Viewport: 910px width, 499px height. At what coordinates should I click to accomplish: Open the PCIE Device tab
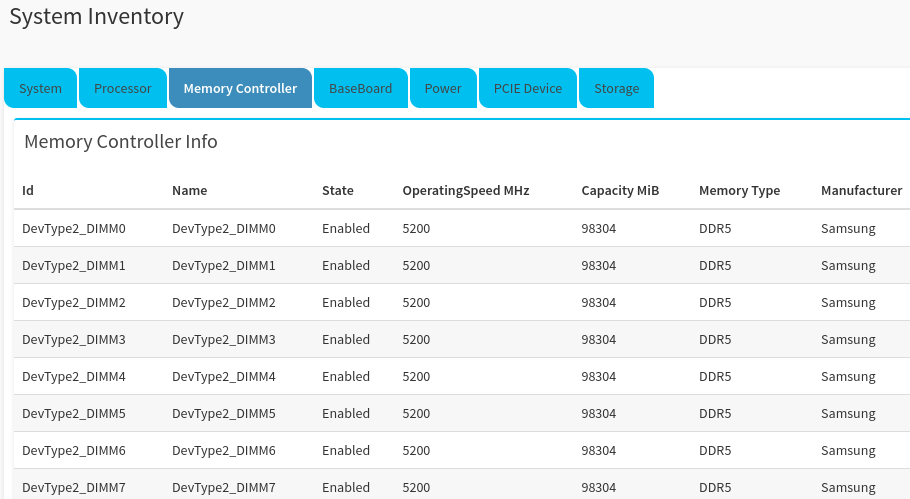528,88
